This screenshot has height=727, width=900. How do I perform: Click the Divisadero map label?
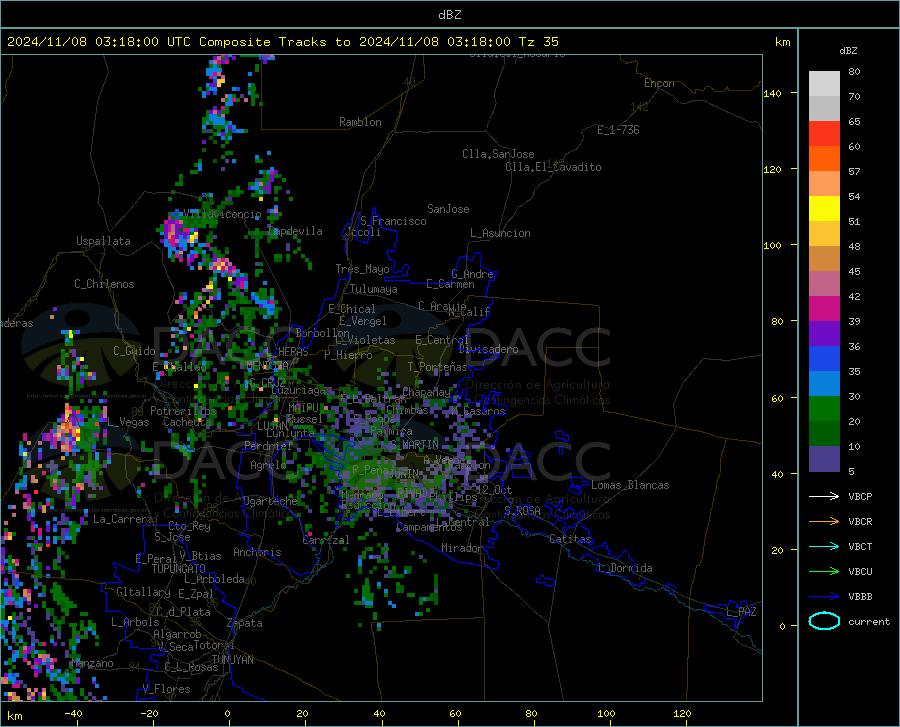[x=488, y=349]
